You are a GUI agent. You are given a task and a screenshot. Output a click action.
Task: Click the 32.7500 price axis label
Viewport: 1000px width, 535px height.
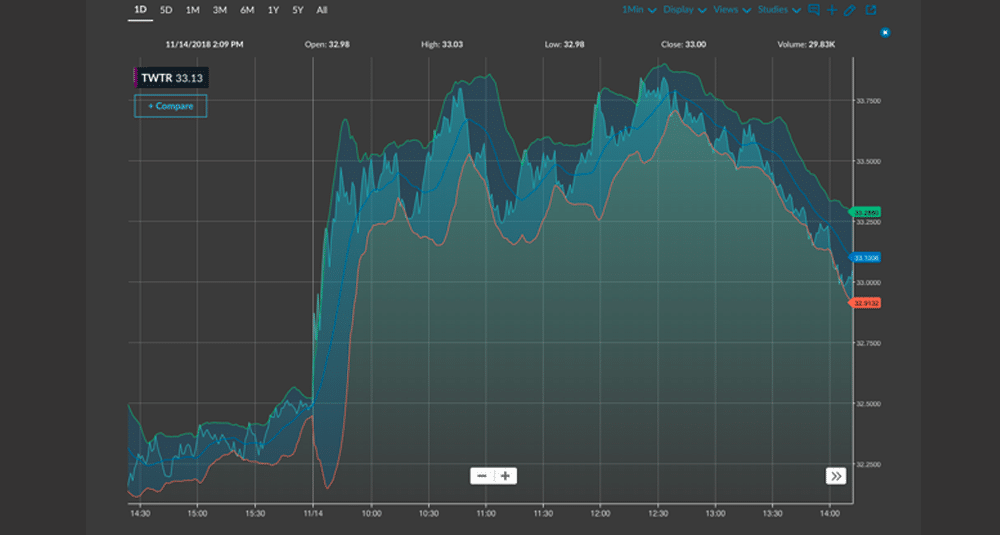click(x=868, y=343)
